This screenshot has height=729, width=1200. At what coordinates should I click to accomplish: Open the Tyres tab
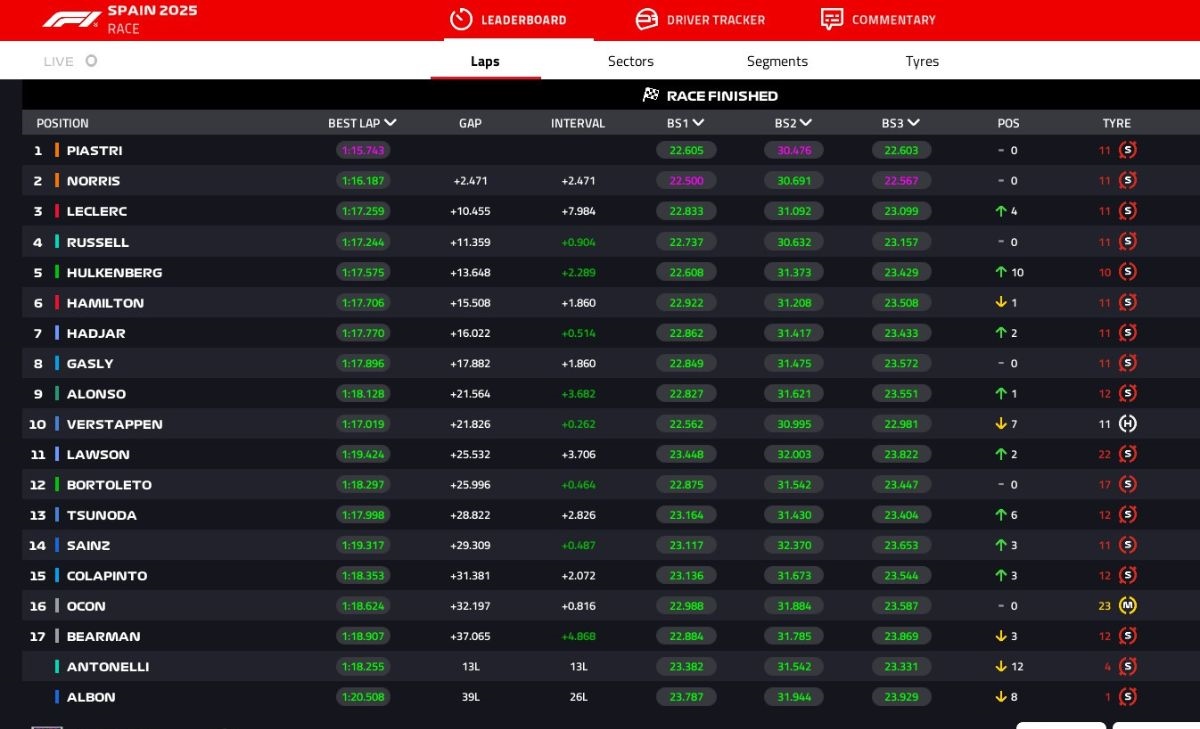921,61
